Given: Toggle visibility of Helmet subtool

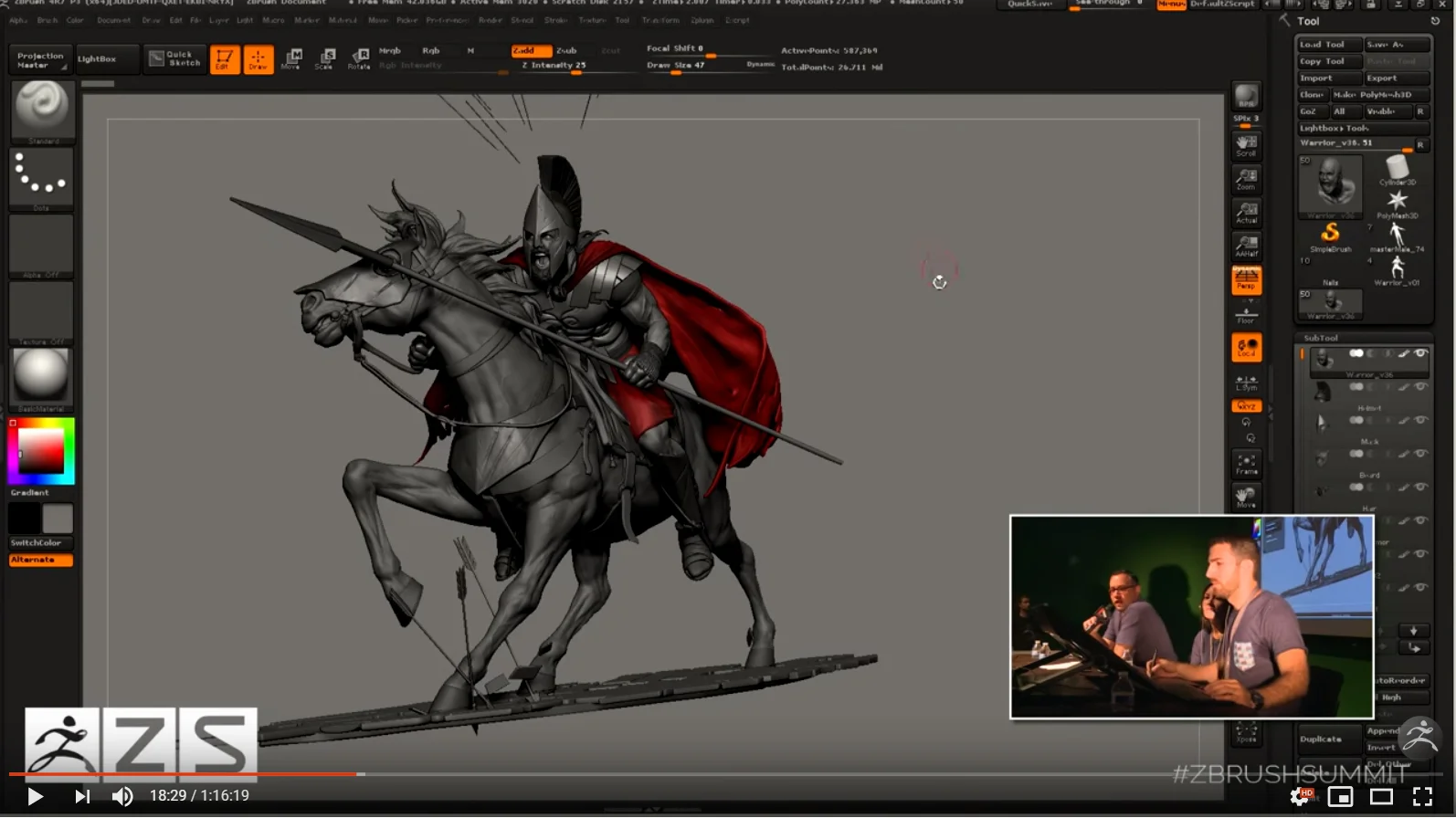Looking at the screenshot, I should tap(1420, 387).
